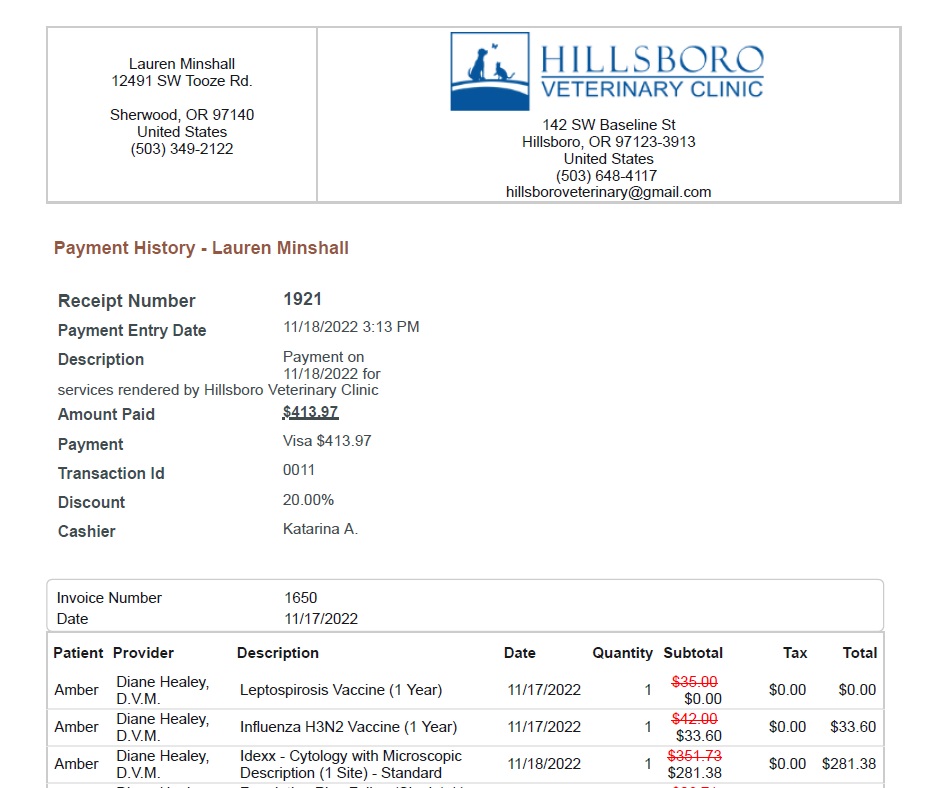The image size is (930, 788).
Task: Click the struck-through $42.00 price
Action: [695, 719]
